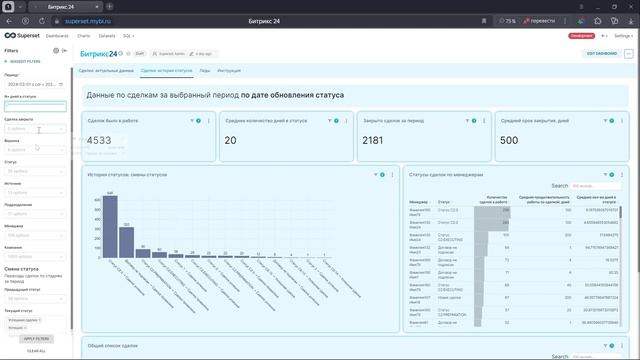Open browser downloads icon
640x360 pixels.
coord(631,21)
